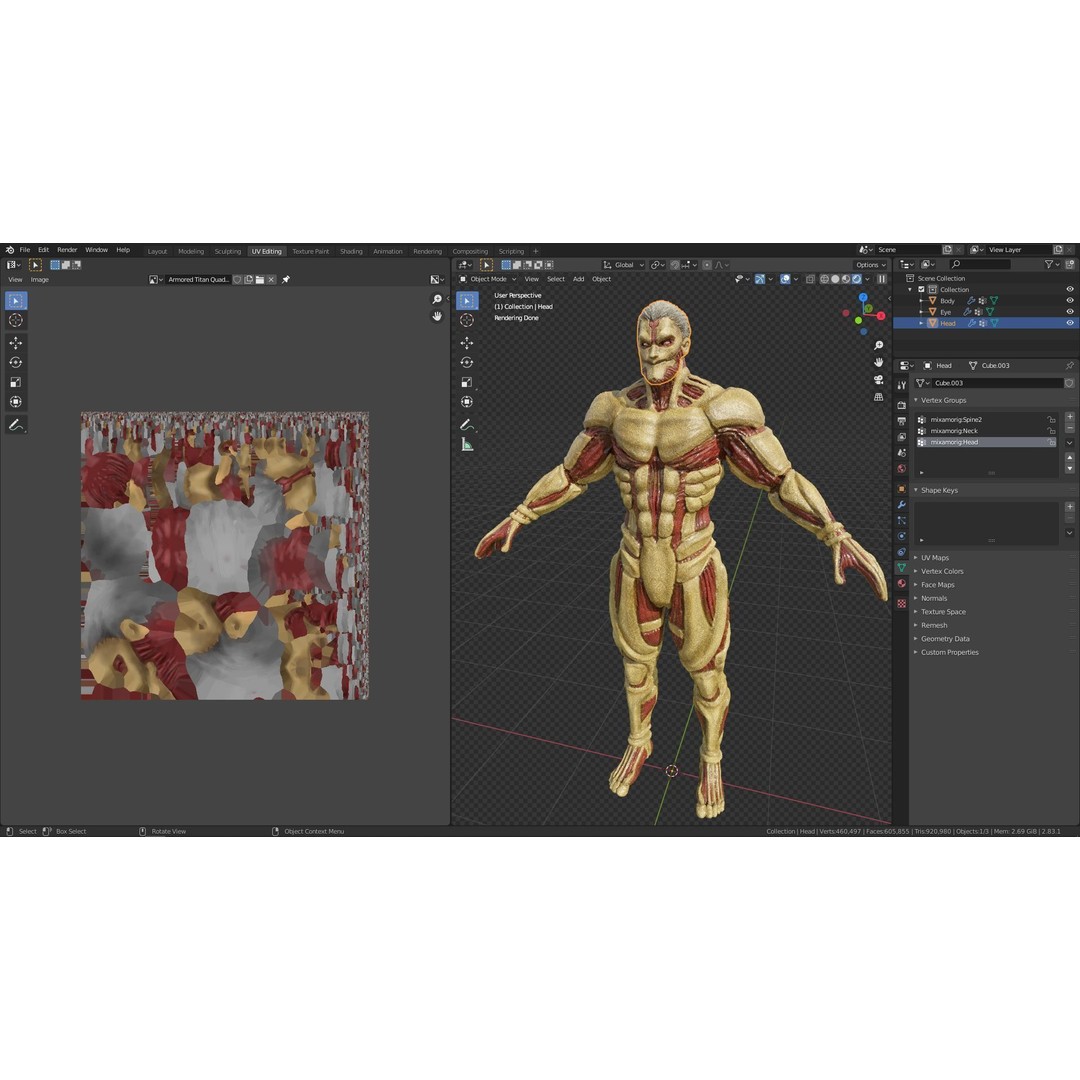Hide the Head object in outliner
This screenshot has width=1080, height=1080.
1070,322
